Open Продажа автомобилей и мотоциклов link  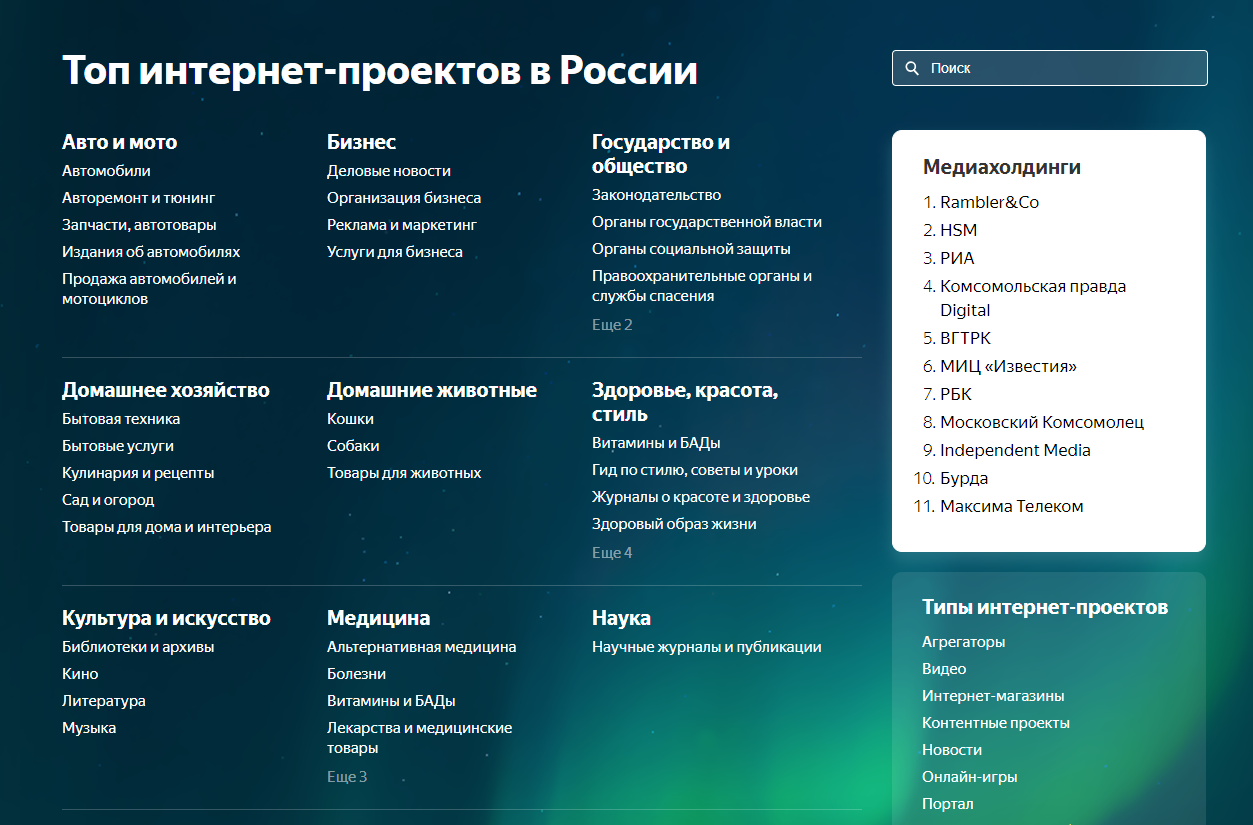[149, 289]
